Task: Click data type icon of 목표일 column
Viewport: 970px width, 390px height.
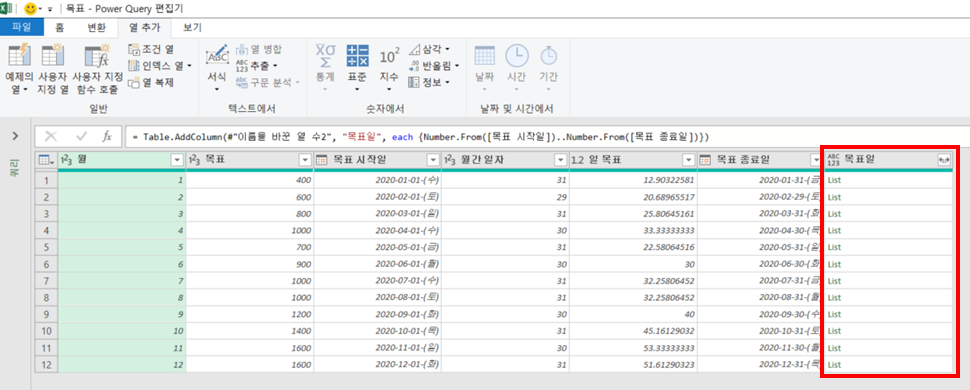Action: tap(834, 160)
